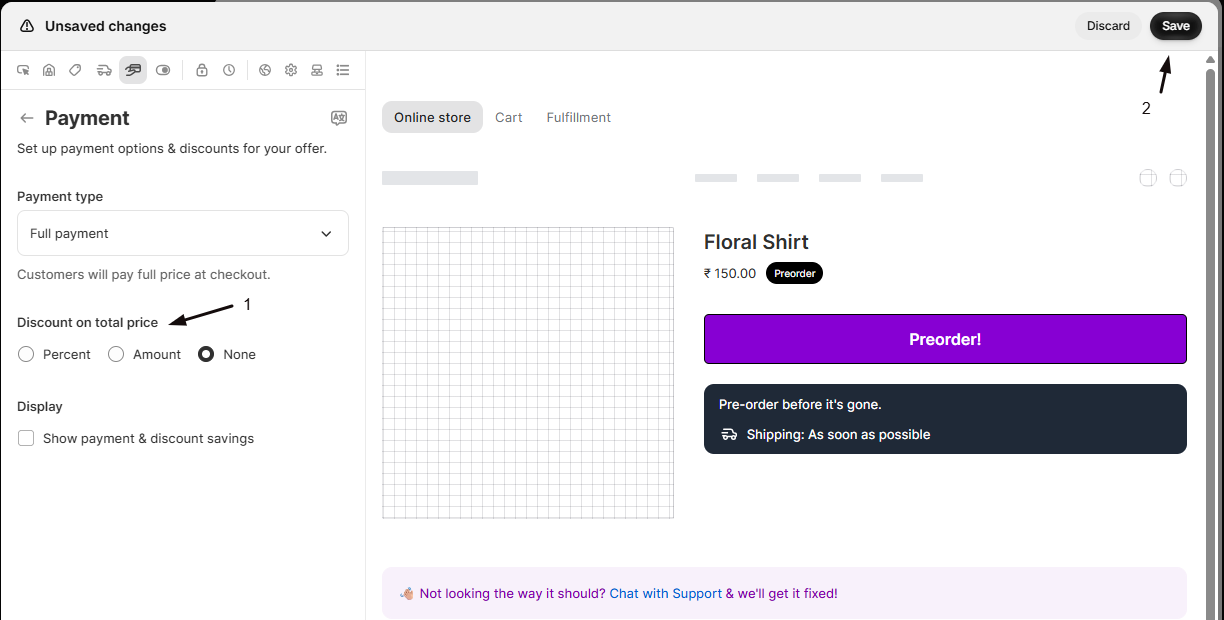Open the translation icon next to Payment
Screen dimensions: 1224x620
[x=339, y=118]
